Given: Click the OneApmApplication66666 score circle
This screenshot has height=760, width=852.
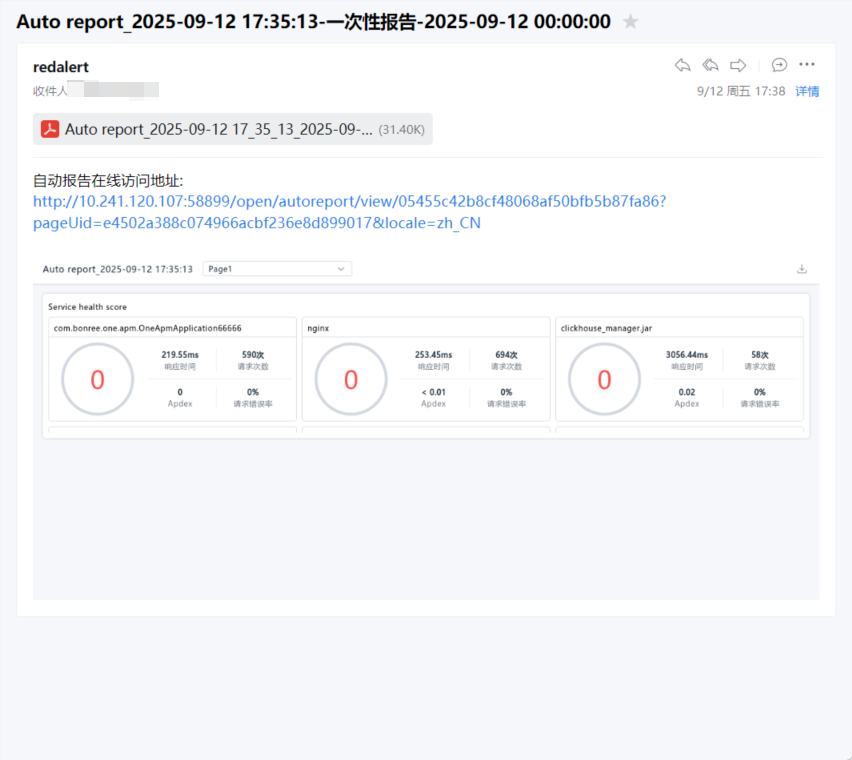Looking at the screenshot, I should point(98,380).
